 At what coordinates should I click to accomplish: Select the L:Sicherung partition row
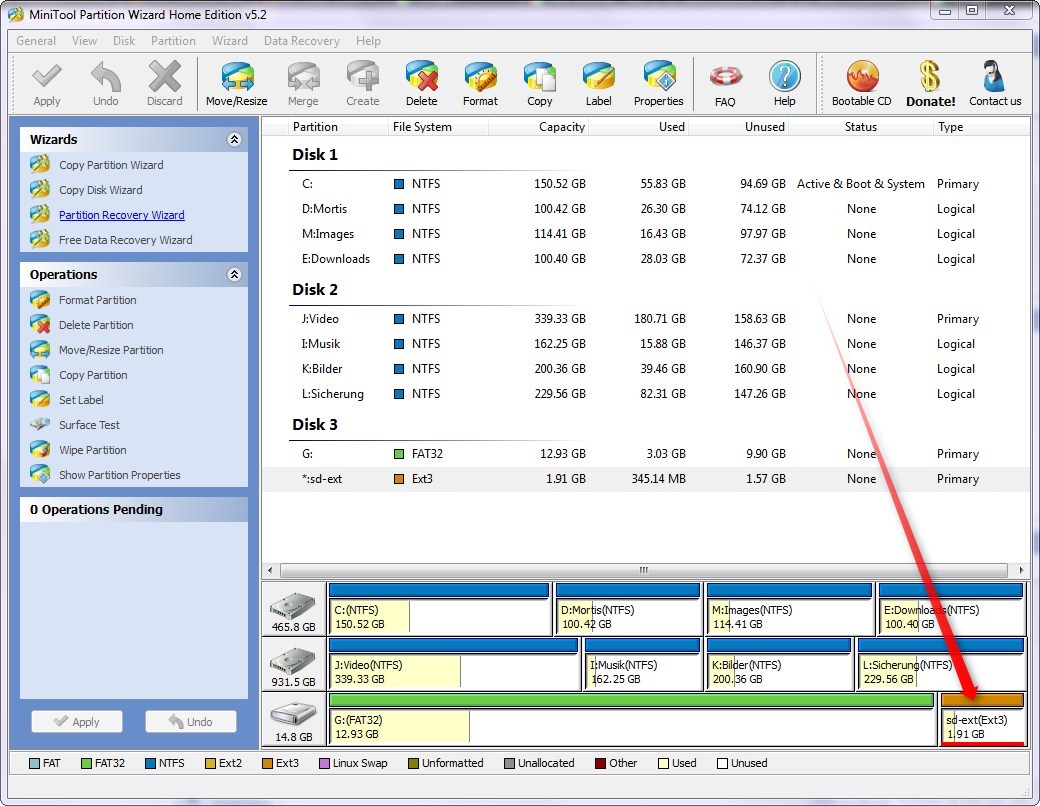[x=645, y=394]
